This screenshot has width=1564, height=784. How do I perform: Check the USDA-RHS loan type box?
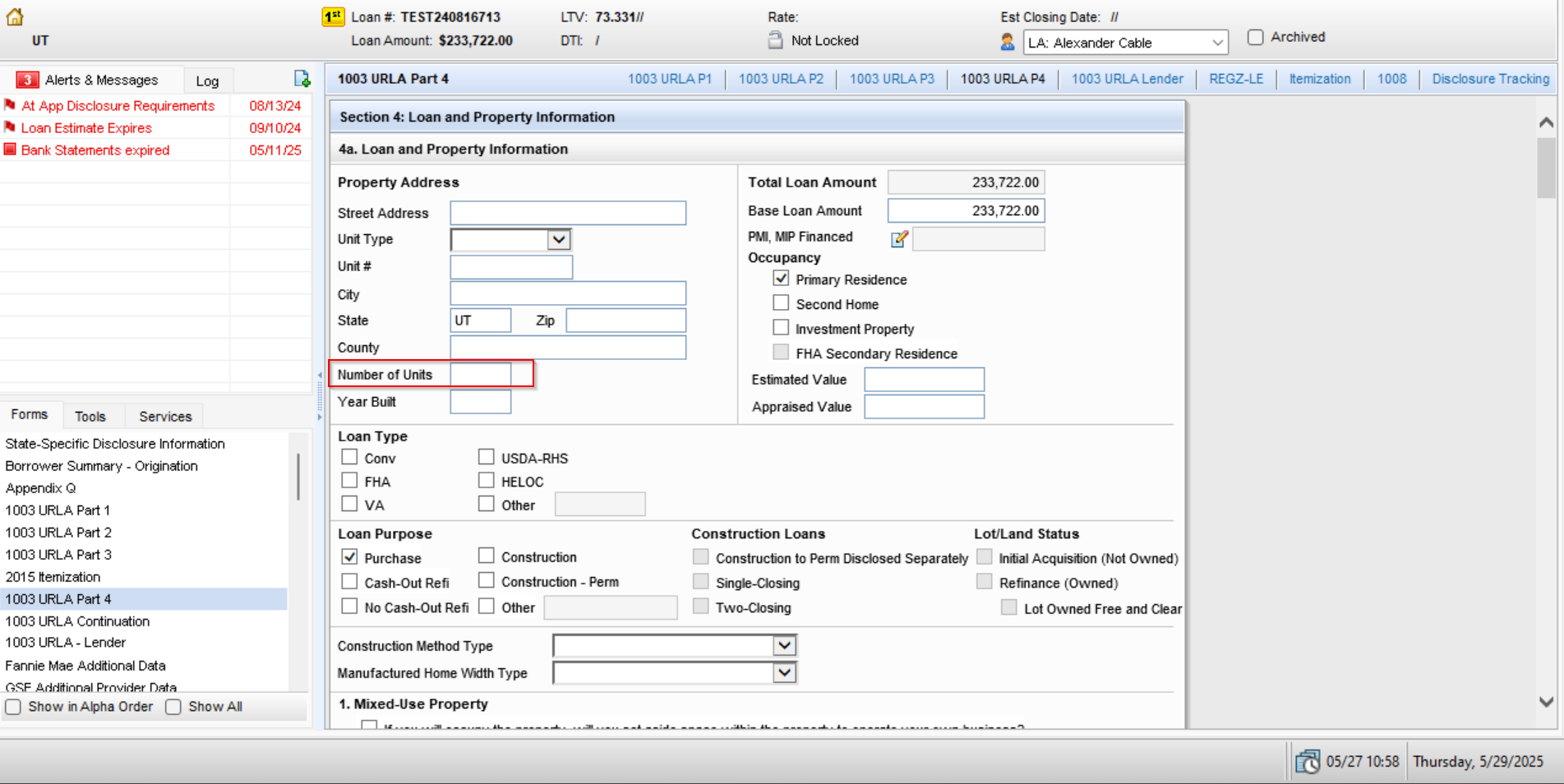coord(487,457)
